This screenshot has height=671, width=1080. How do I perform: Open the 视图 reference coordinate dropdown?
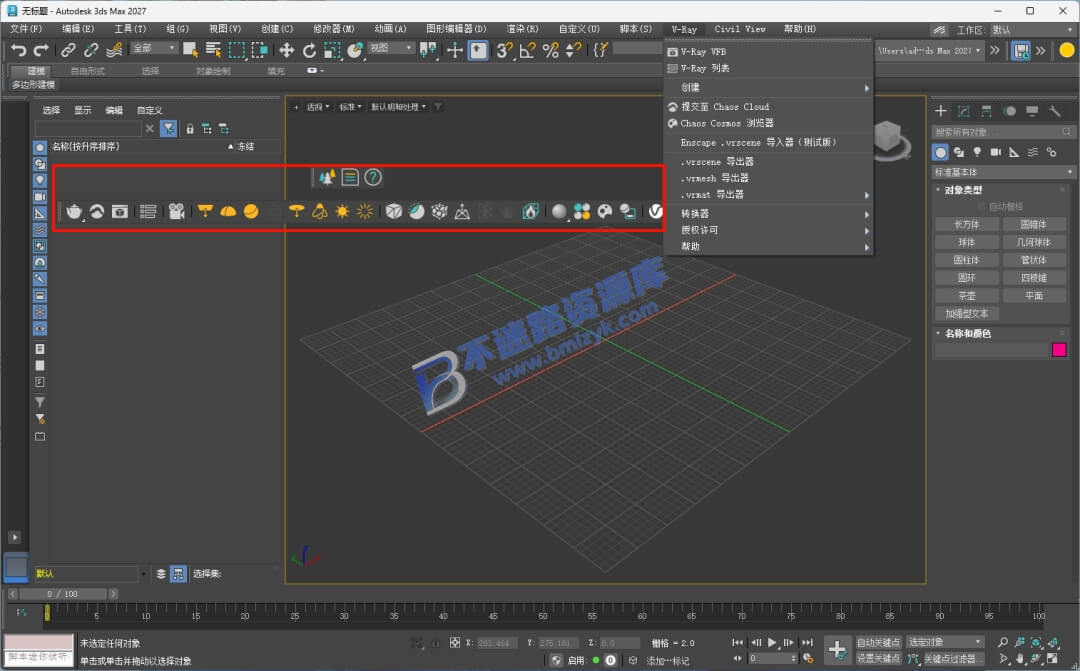[391, 48]
